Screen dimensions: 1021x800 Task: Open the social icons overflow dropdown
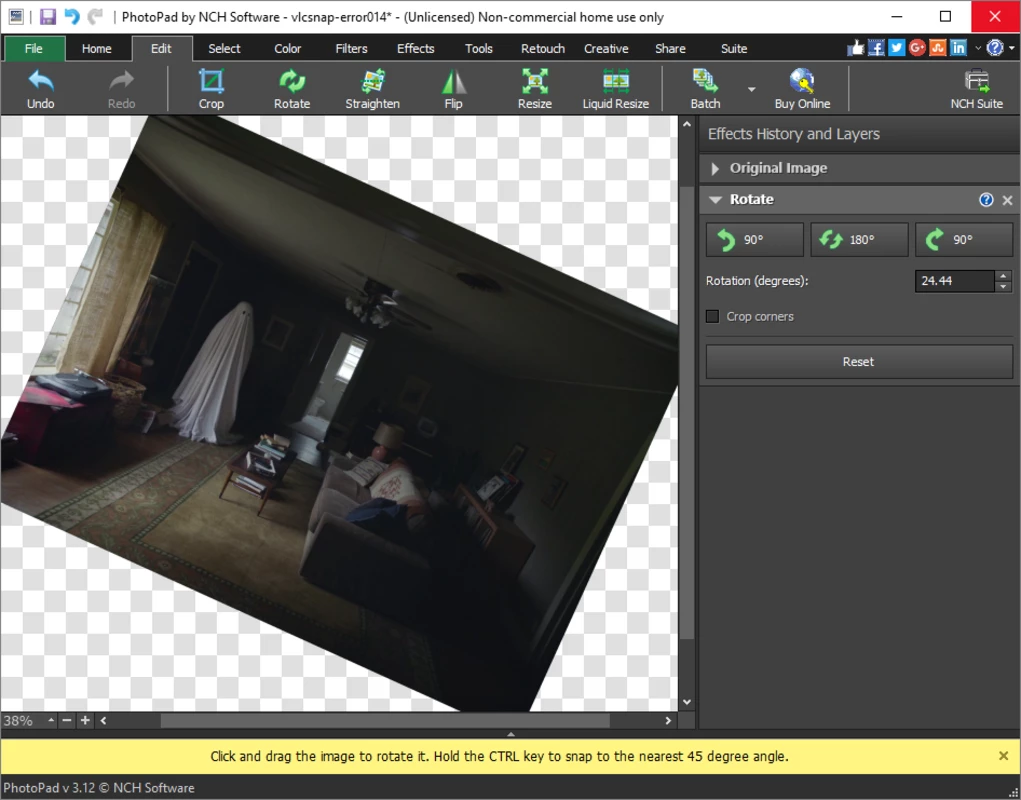(x=977, y=48)
